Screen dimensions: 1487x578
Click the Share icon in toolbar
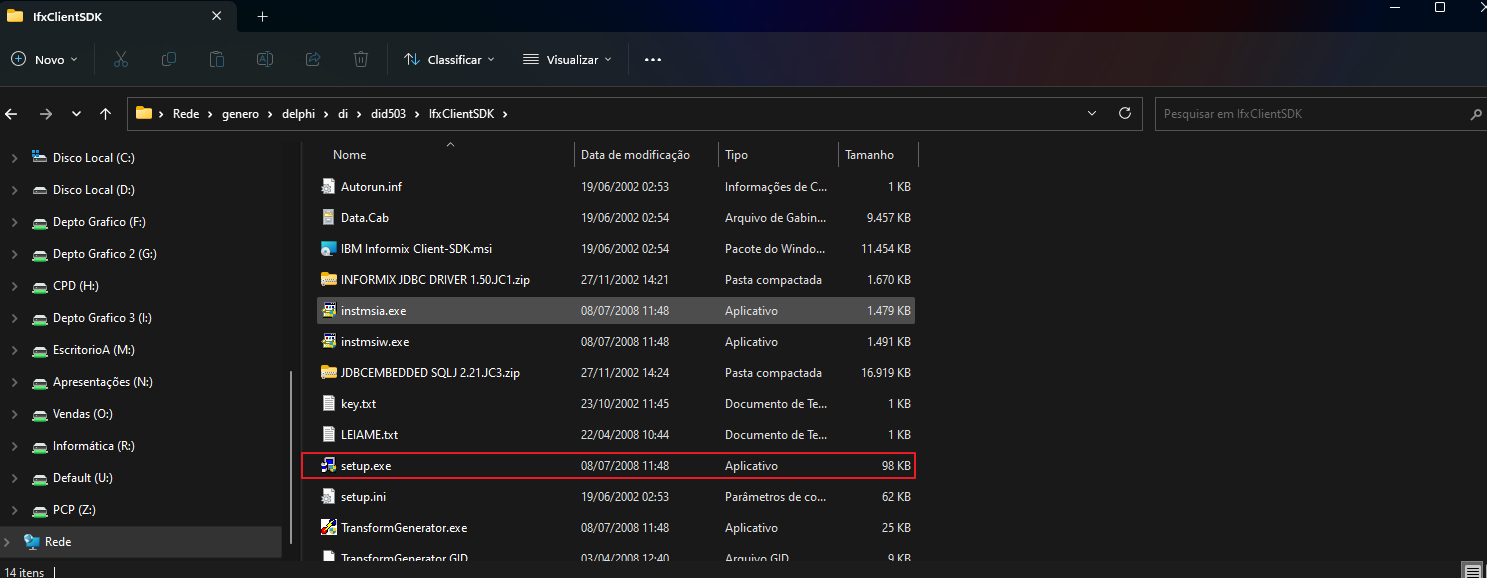click(313, 60)
